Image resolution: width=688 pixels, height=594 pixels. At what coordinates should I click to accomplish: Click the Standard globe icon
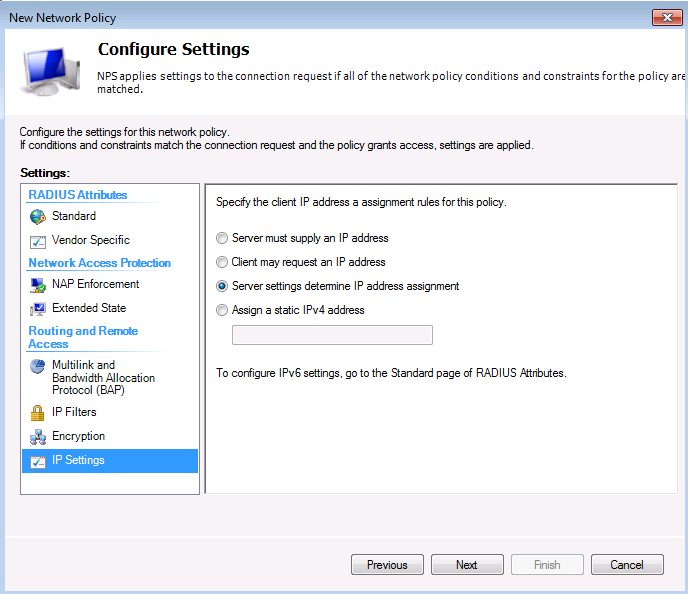(x=38, y=216)
